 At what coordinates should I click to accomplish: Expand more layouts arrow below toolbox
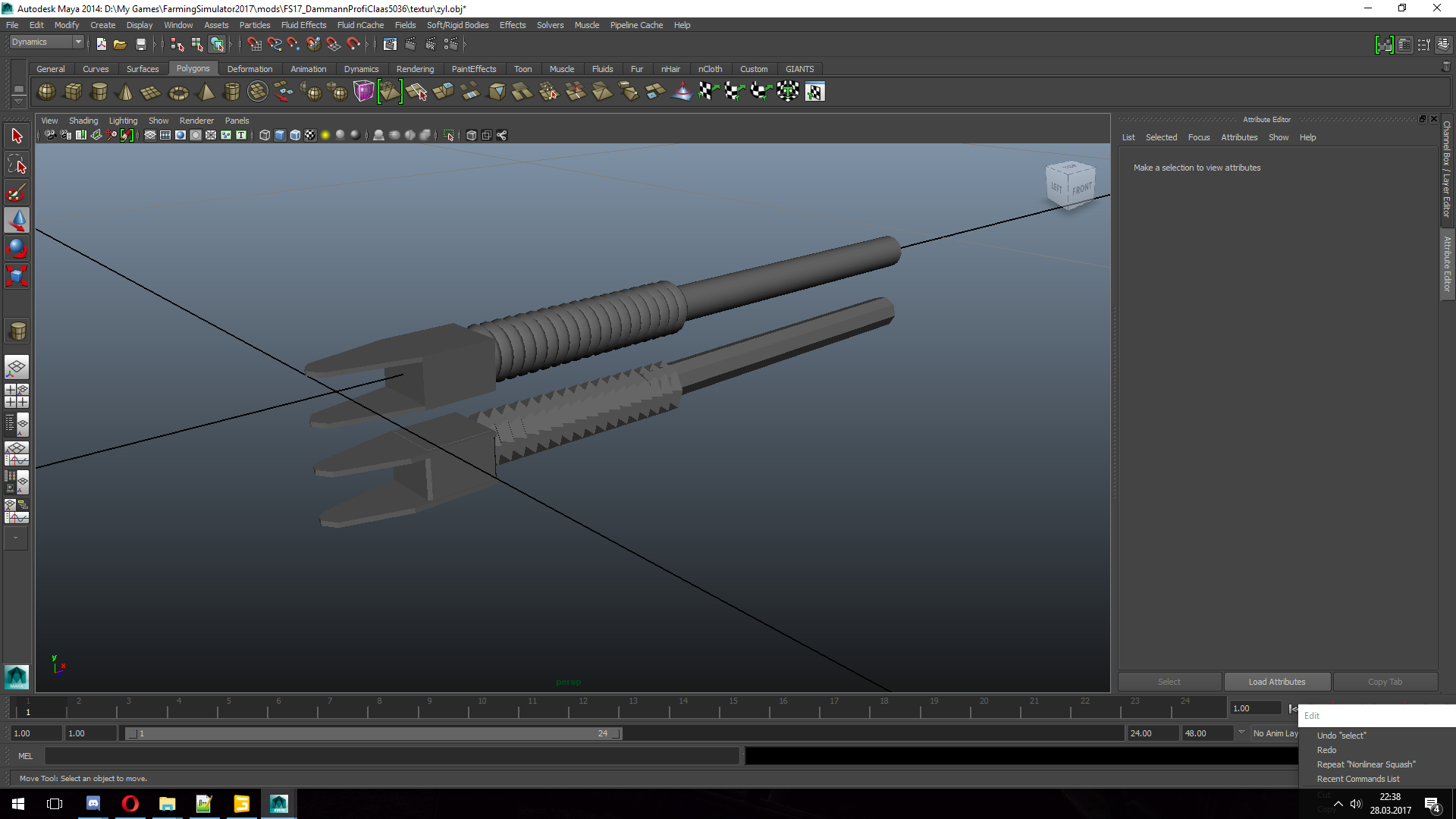pos(16,538)
